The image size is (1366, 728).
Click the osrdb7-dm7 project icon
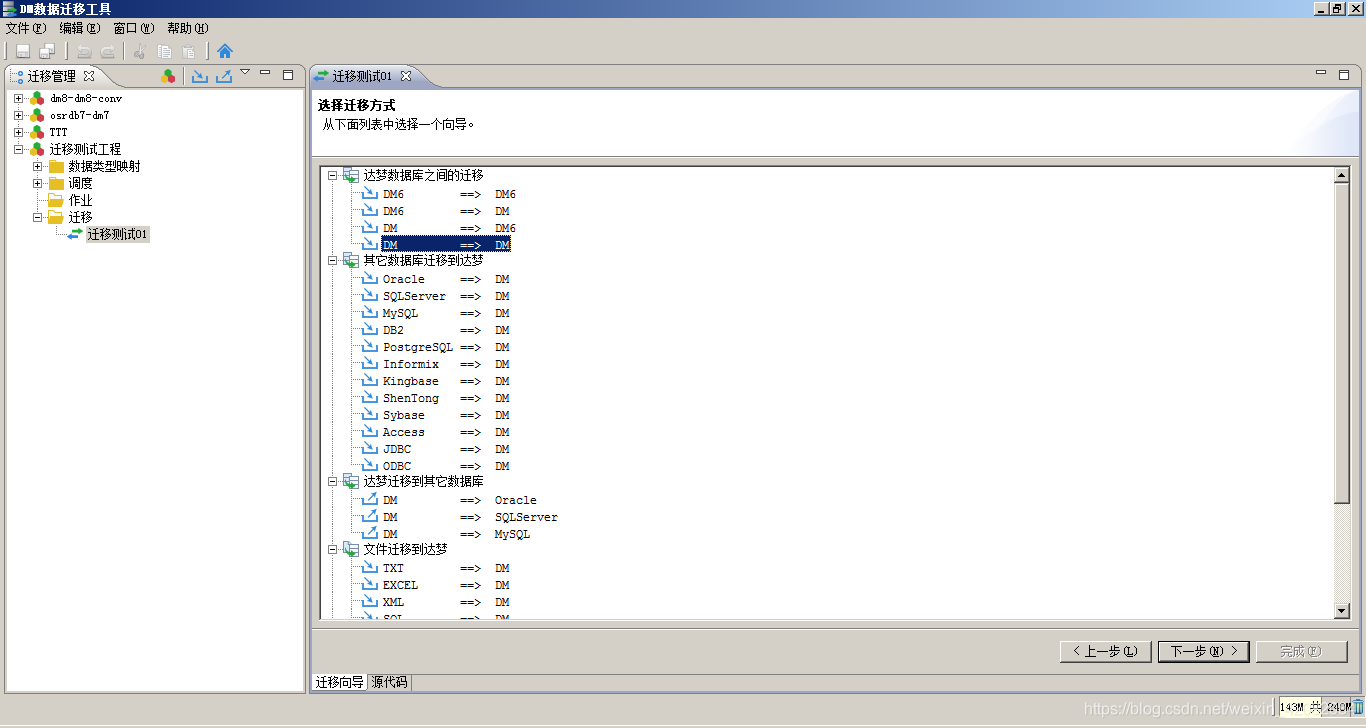click(37, 116)
